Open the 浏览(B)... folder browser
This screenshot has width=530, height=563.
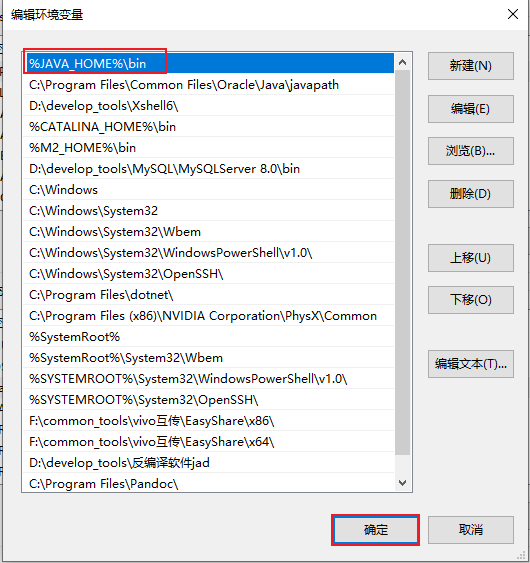point(470,151)
